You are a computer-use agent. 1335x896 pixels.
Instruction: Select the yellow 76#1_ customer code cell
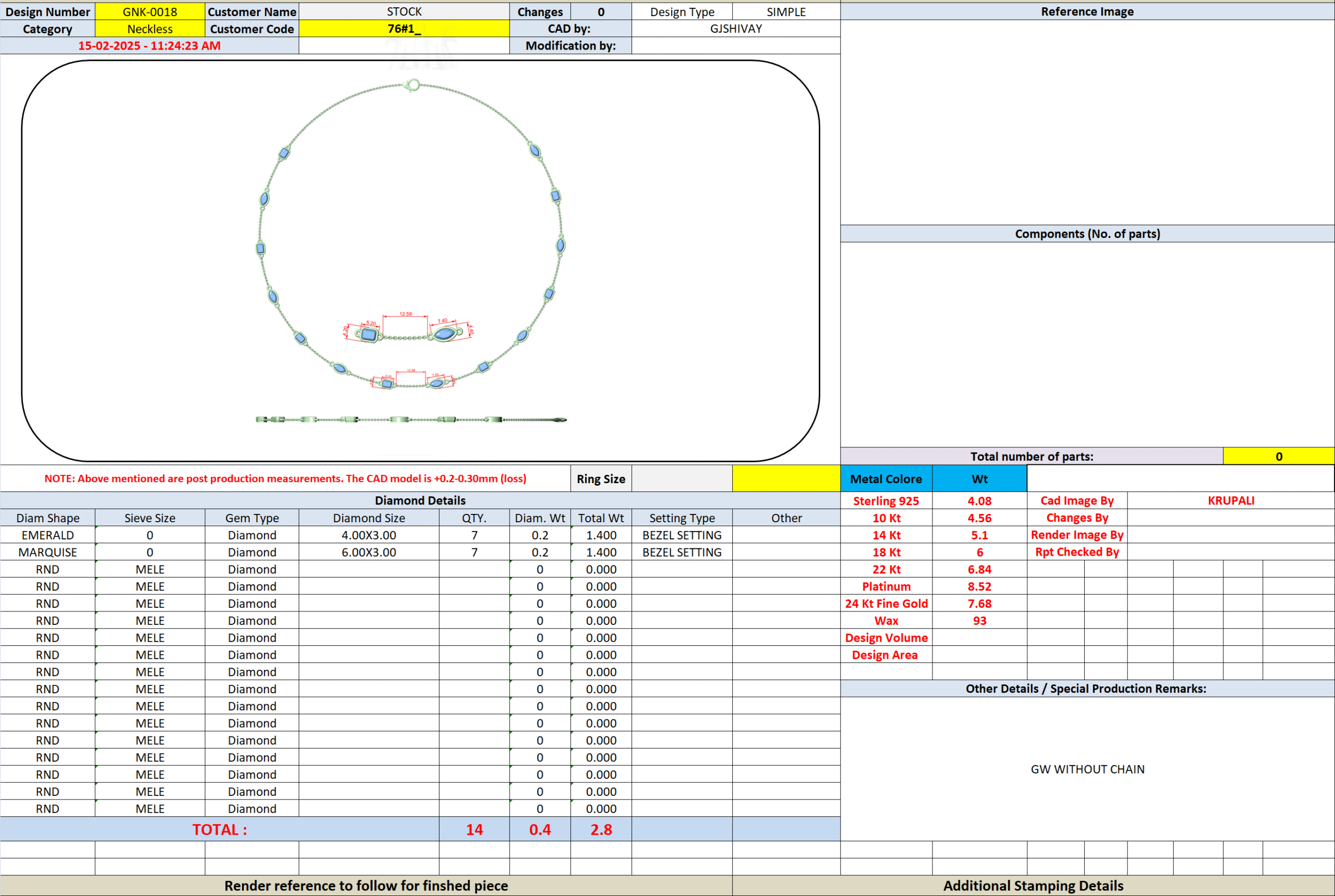point(404,29)
